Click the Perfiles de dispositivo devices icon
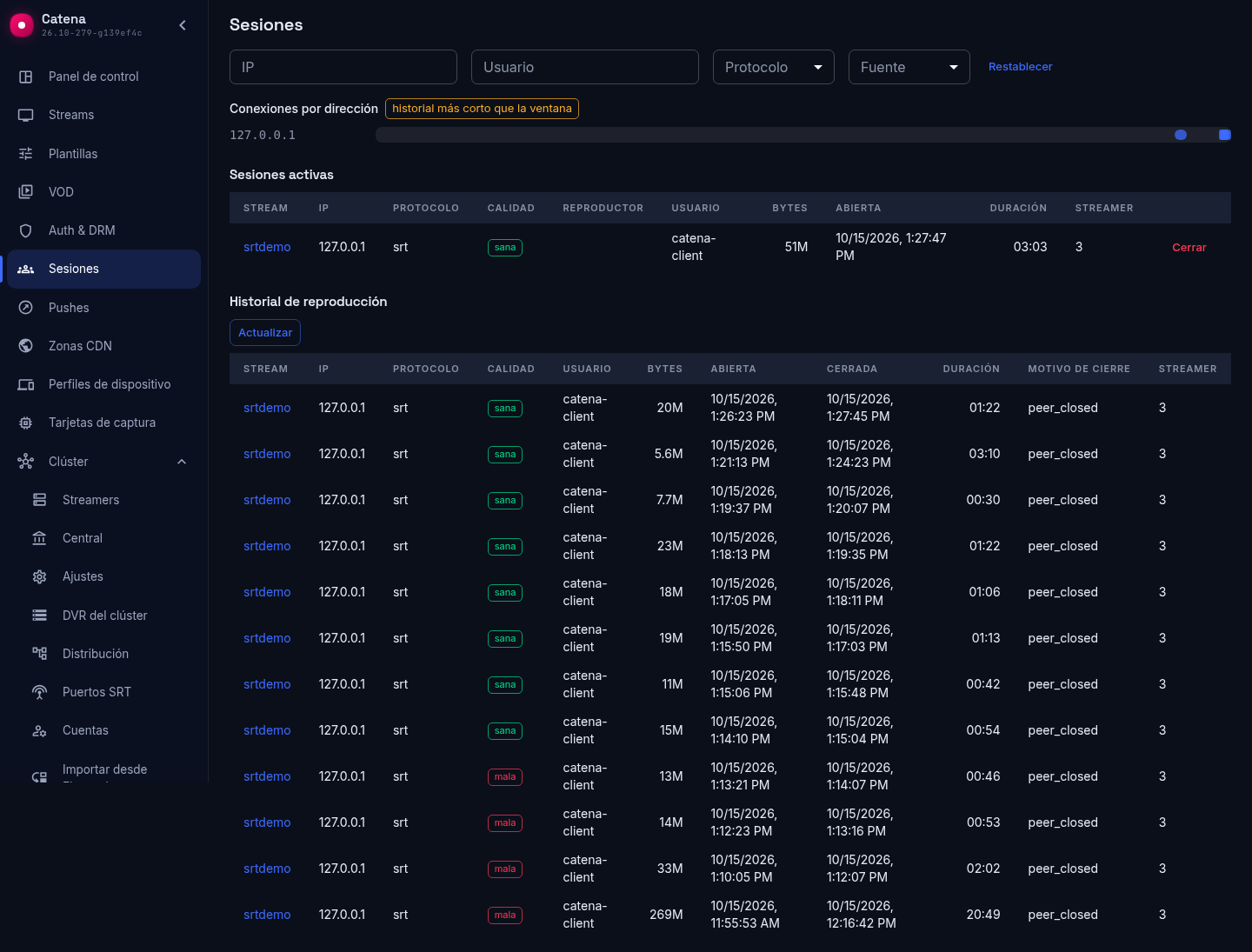The height and width of the screenshot is (952, 1252). point(26,384)
